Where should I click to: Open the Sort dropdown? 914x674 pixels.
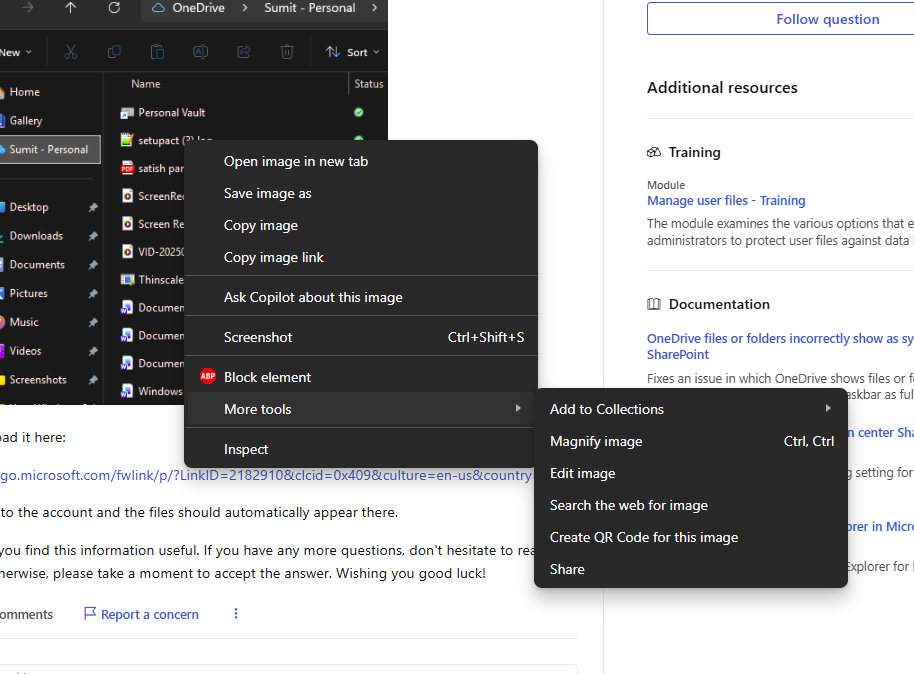click(x=352, y=52)
